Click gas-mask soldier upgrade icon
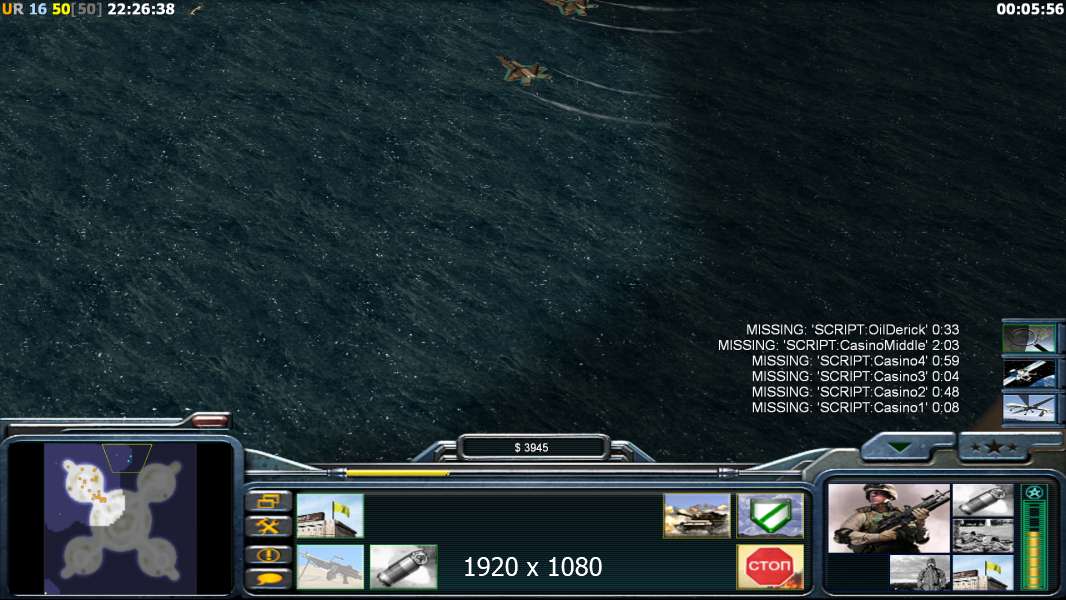Screen dimensions: 1066x600 pos(920,572)
